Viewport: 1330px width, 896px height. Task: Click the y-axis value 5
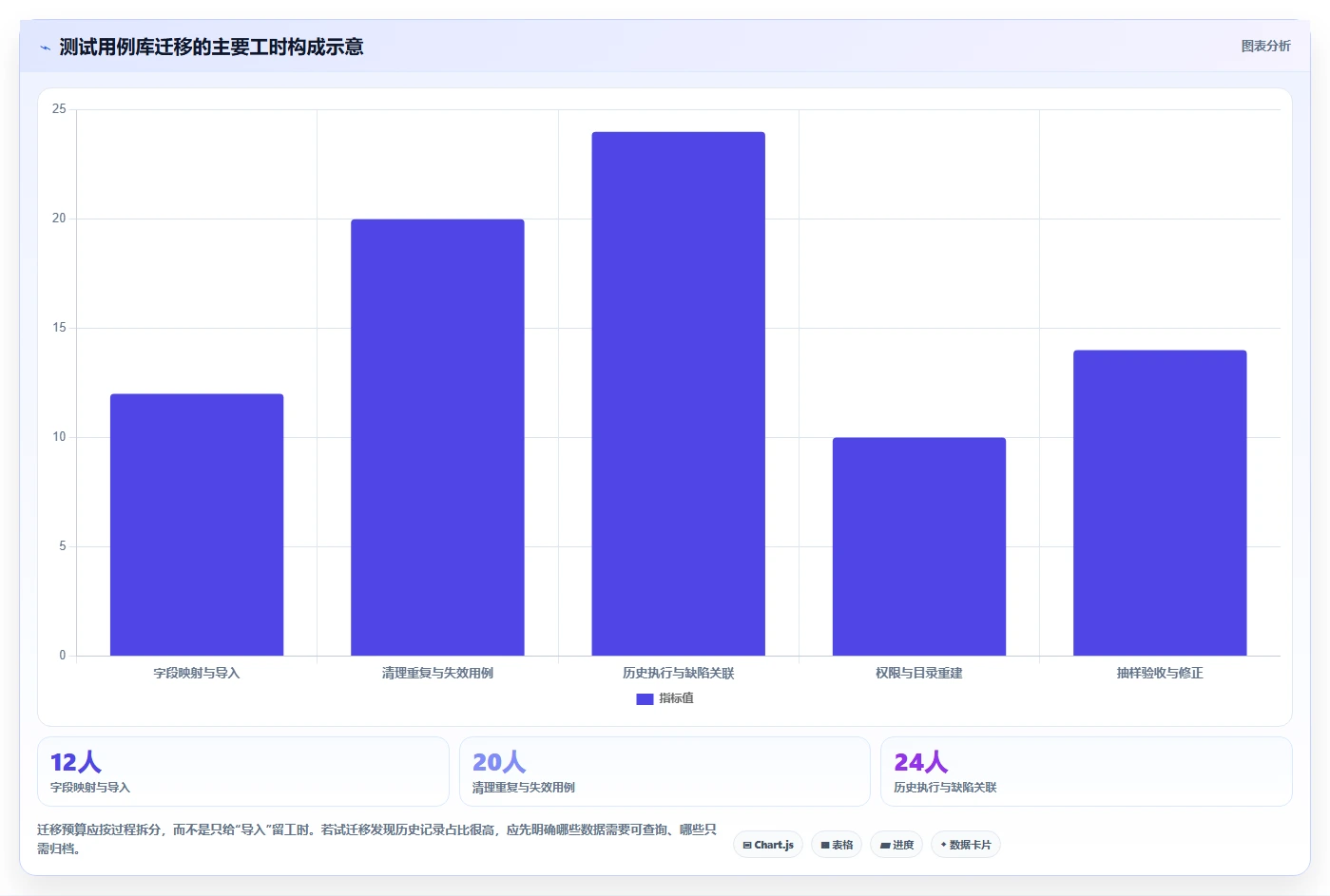(x=63, y=546)
